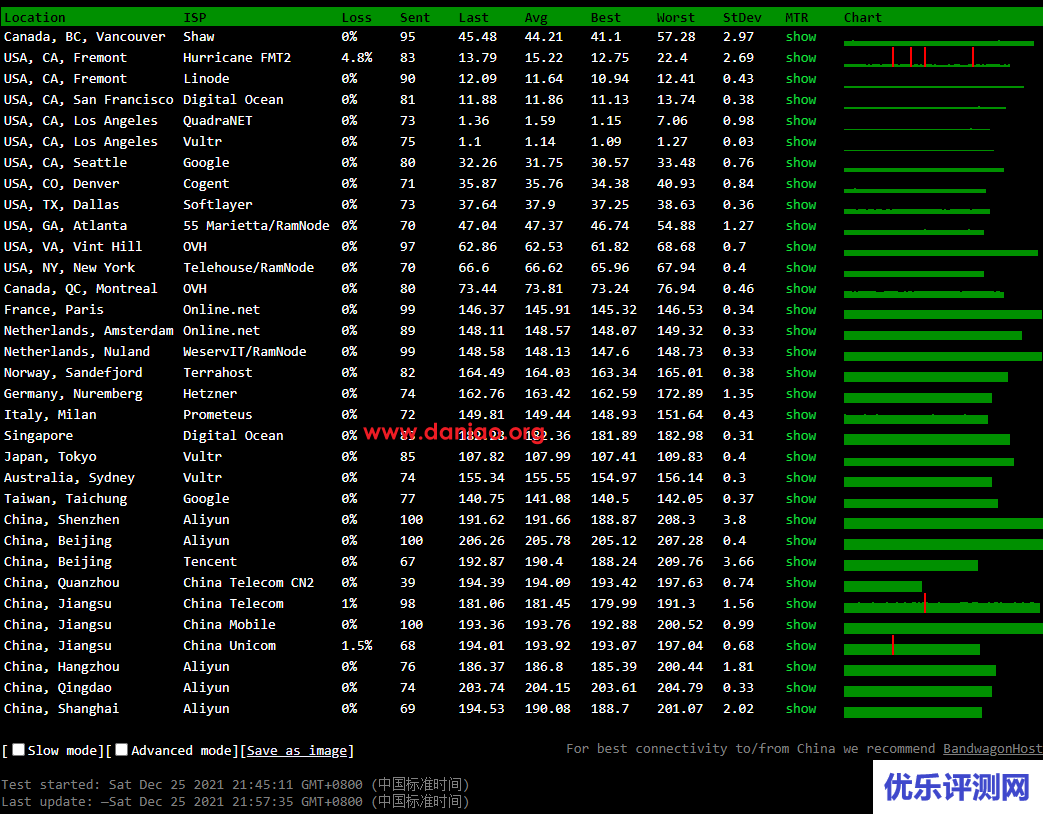Select worst latency value 209.76
The width and height of the screenshot is (1043, 814).
[x=680, y=561]
